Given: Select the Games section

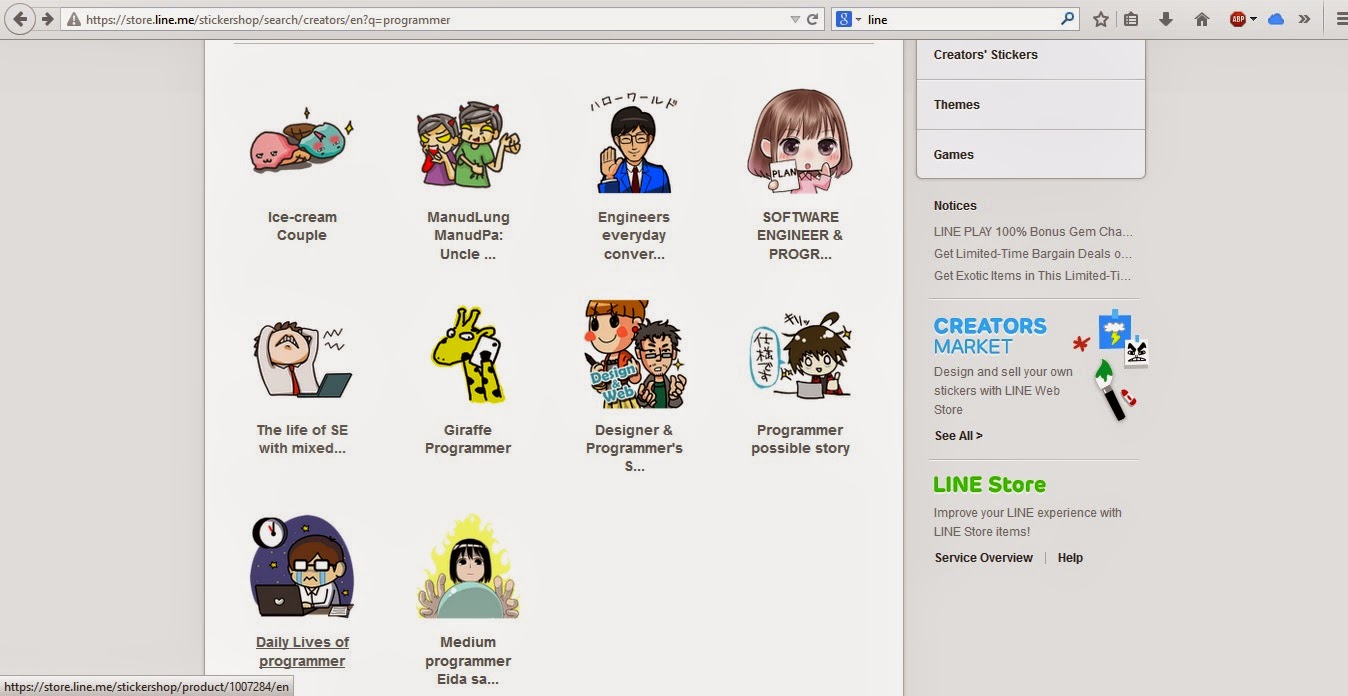Looking at the screenshot, I should point(953,154).
